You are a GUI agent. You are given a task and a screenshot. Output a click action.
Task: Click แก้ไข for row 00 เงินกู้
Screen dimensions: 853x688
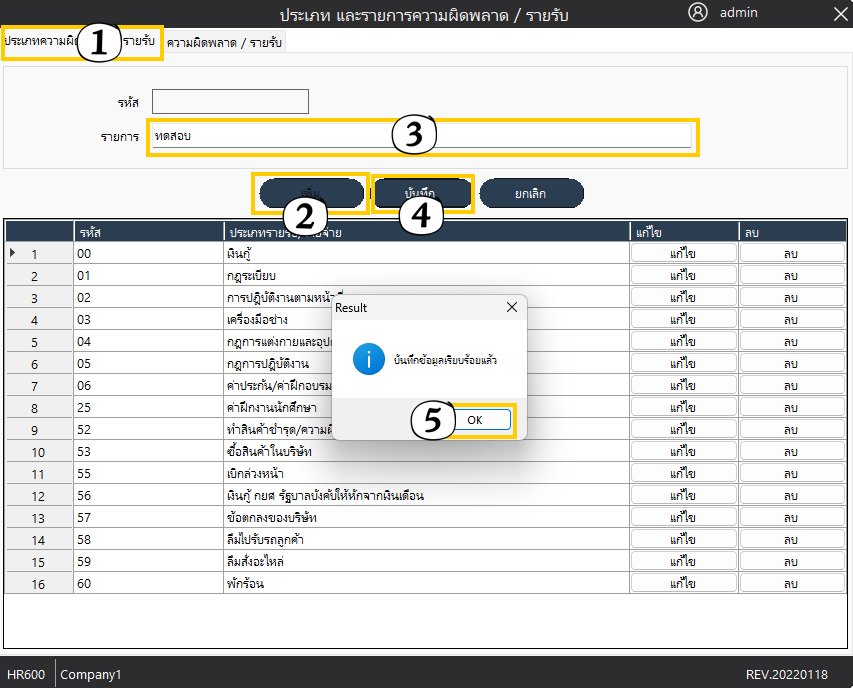pos(683,254)
